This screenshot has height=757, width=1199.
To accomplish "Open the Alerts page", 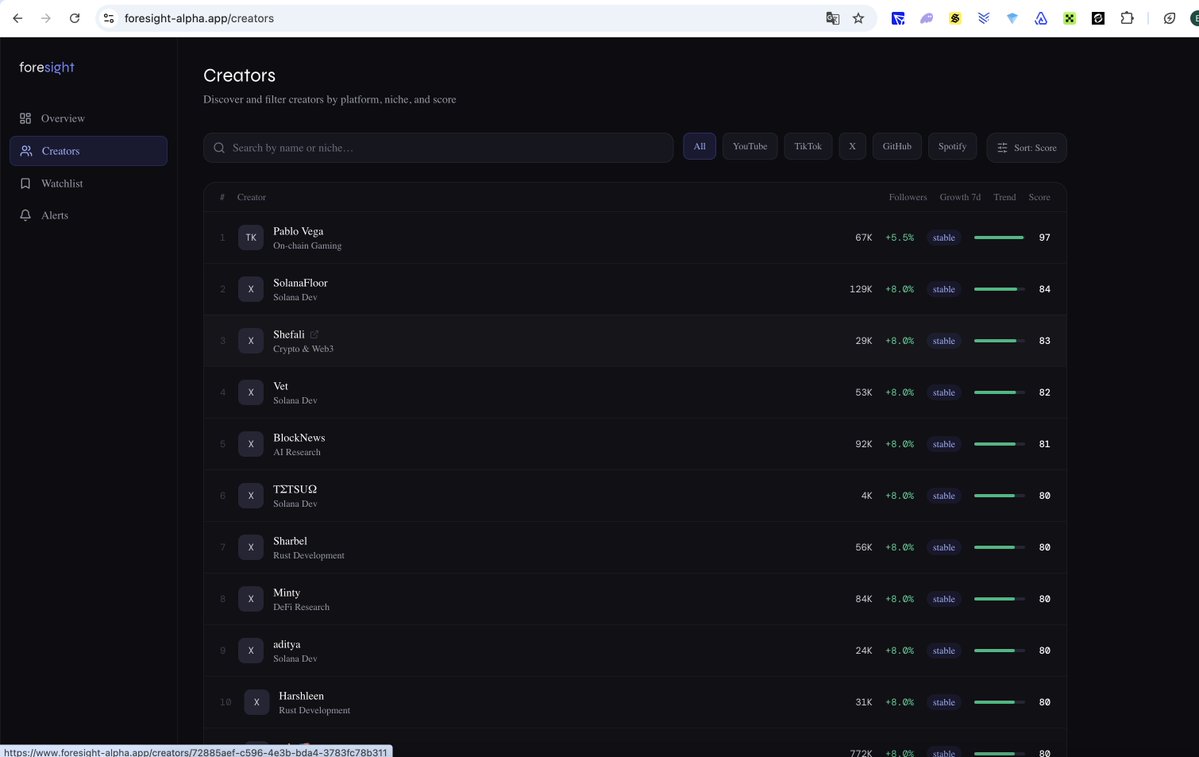I will tap(88, 216).
